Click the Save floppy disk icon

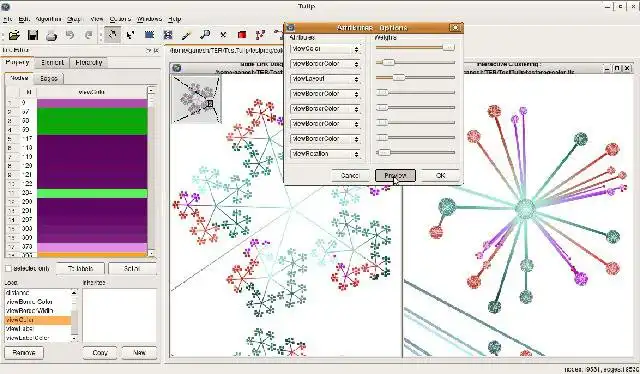point(33,35)
